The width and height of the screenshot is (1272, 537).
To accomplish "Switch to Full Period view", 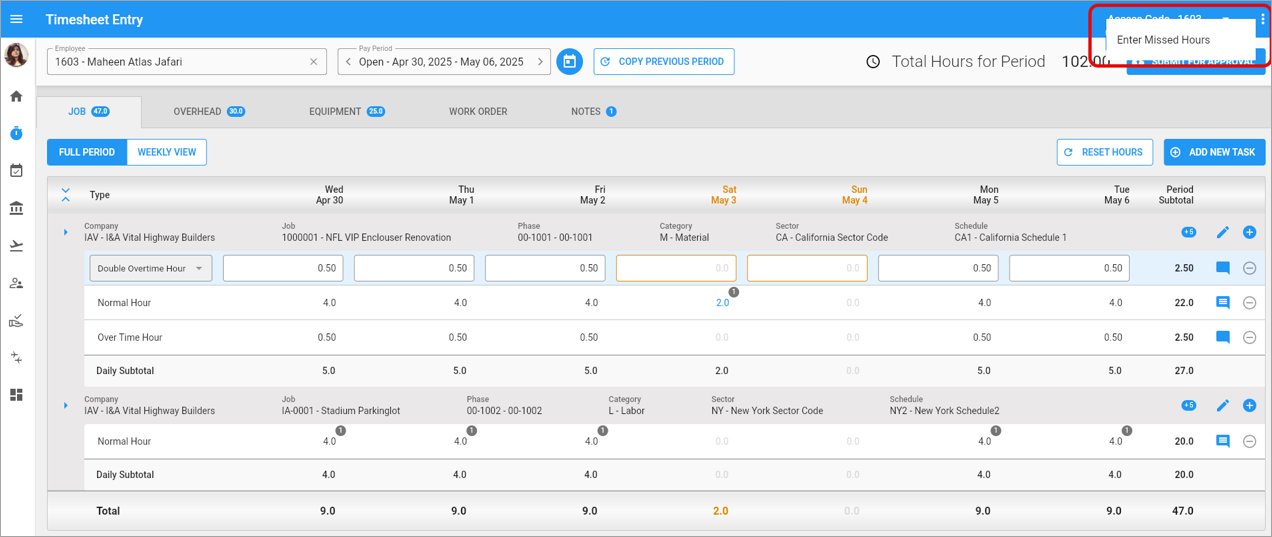I will click(87, 152).
